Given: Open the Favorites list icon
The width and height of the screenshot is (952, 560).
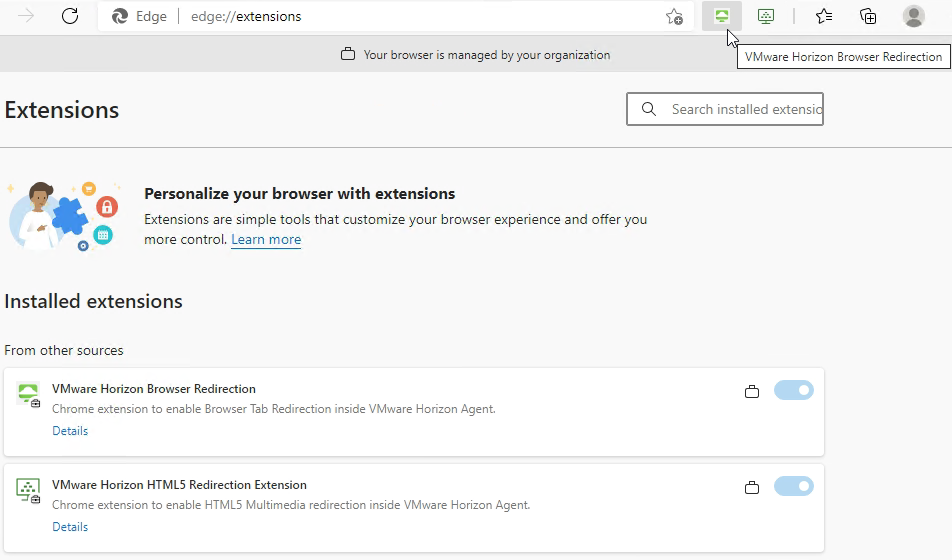Looking at the screenshot, I should pos(824,16).
